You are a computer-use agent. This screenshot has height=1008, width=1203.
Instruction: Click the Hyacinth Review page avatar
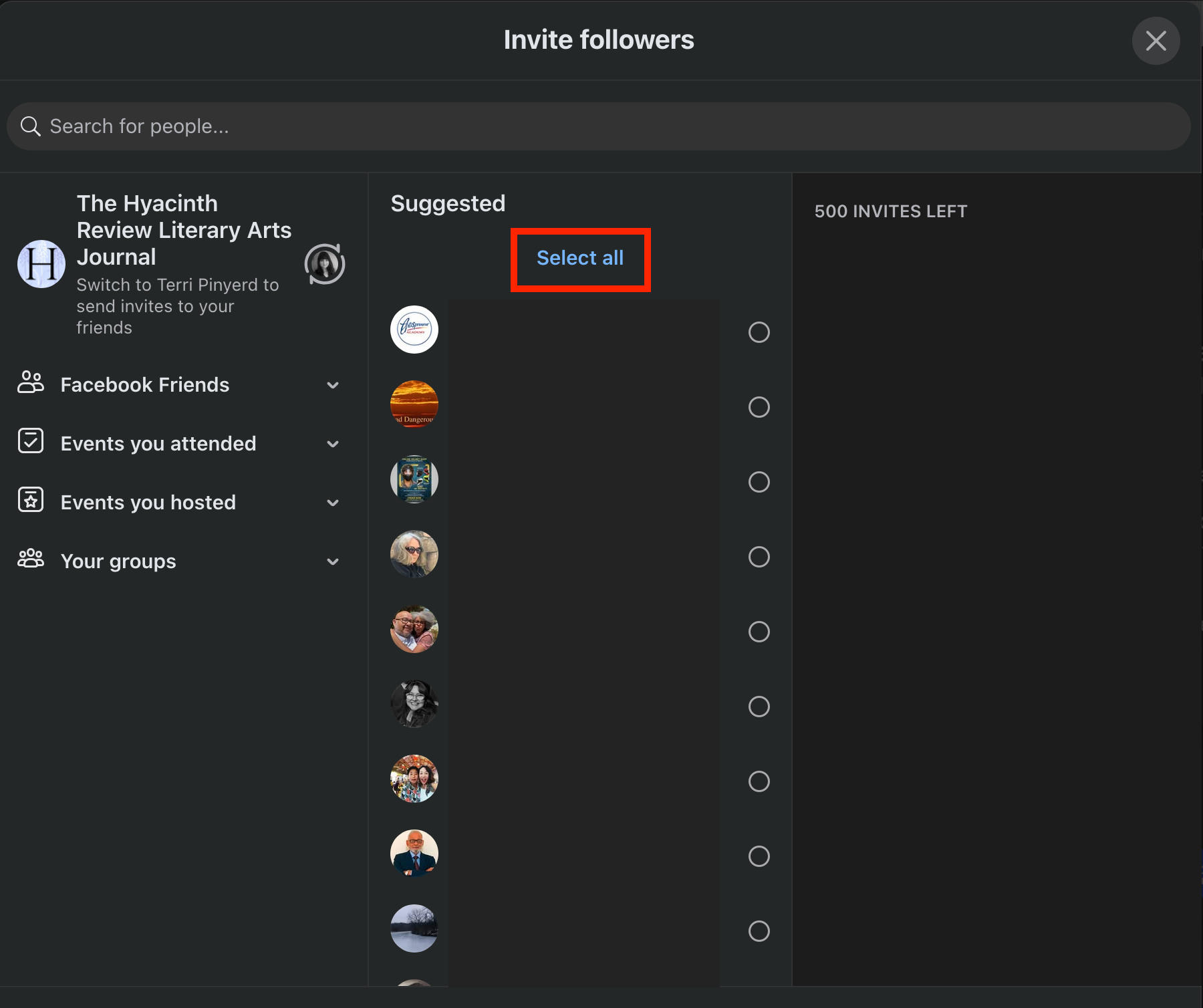[x=41, y=264]
